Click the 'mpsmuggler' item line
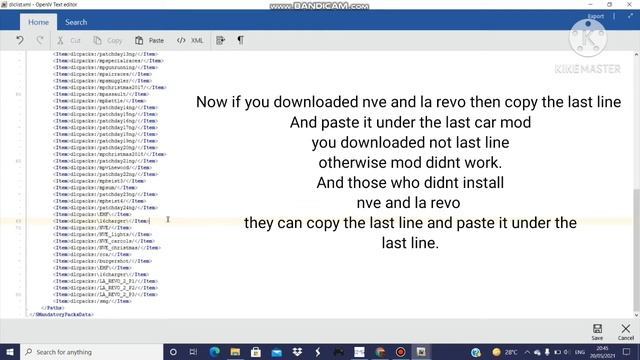The height and width of the screenshot is (360, 640). click(102, 81)
